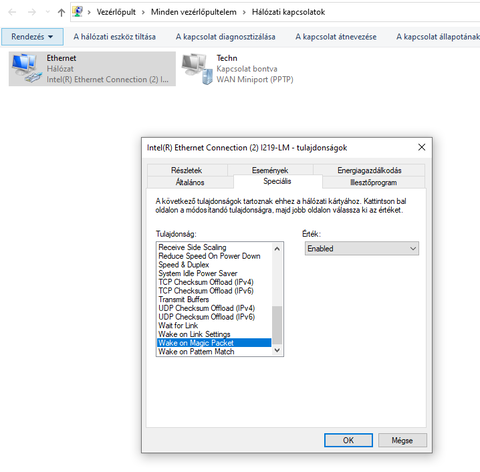Click A kapcsolat átnevezése
Viewport: 480px width, 472px height.
tap(336, 37)
